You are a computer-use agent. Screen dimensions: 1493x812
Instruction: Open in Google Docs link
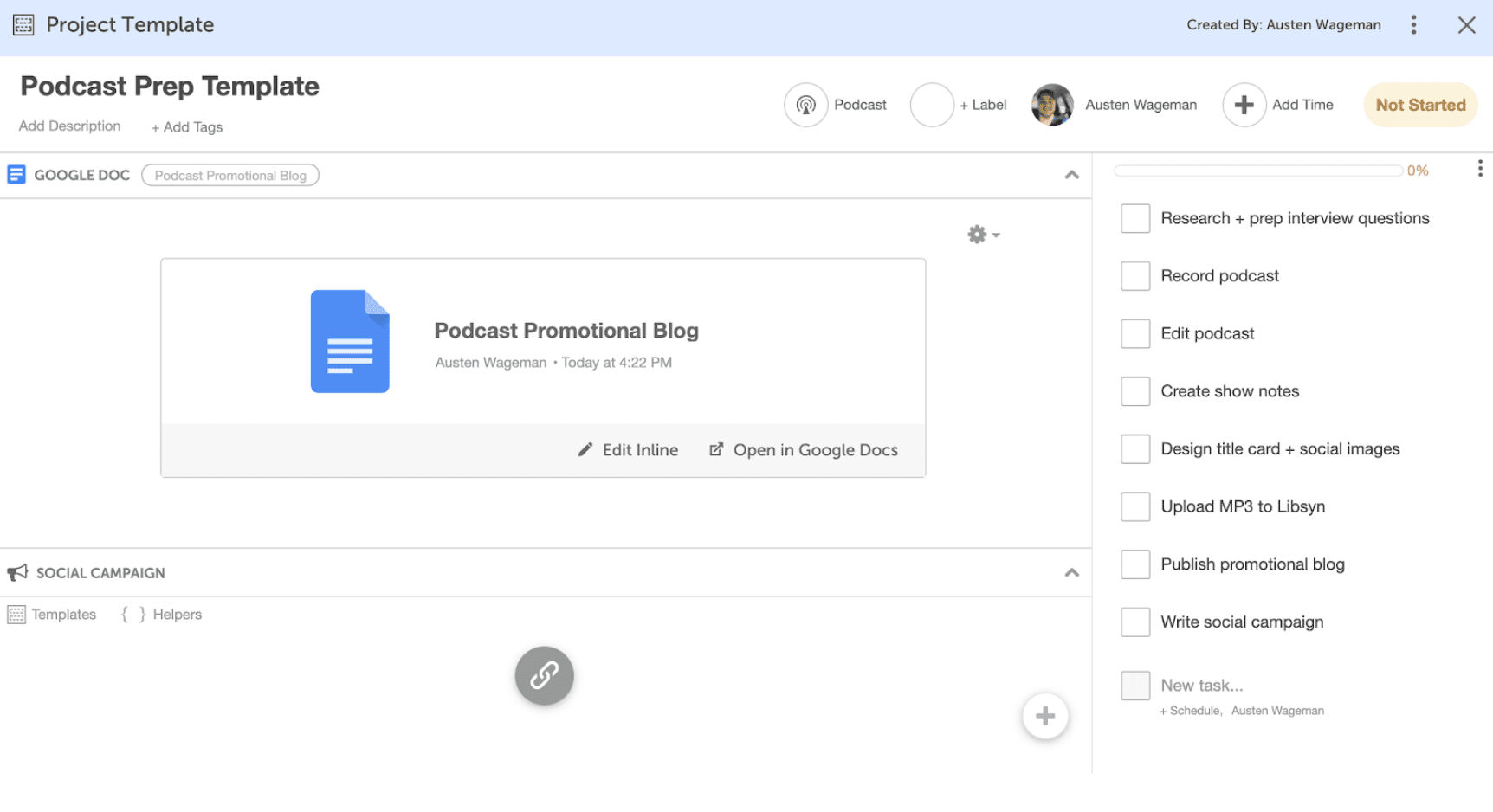click(804, 450)
